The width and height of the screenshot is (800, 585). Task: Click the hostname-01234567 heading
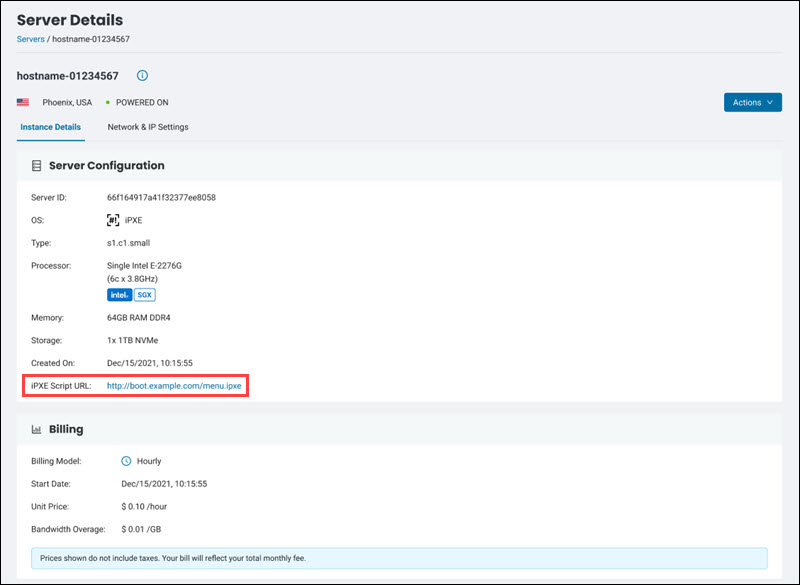(x=67, y=76)
